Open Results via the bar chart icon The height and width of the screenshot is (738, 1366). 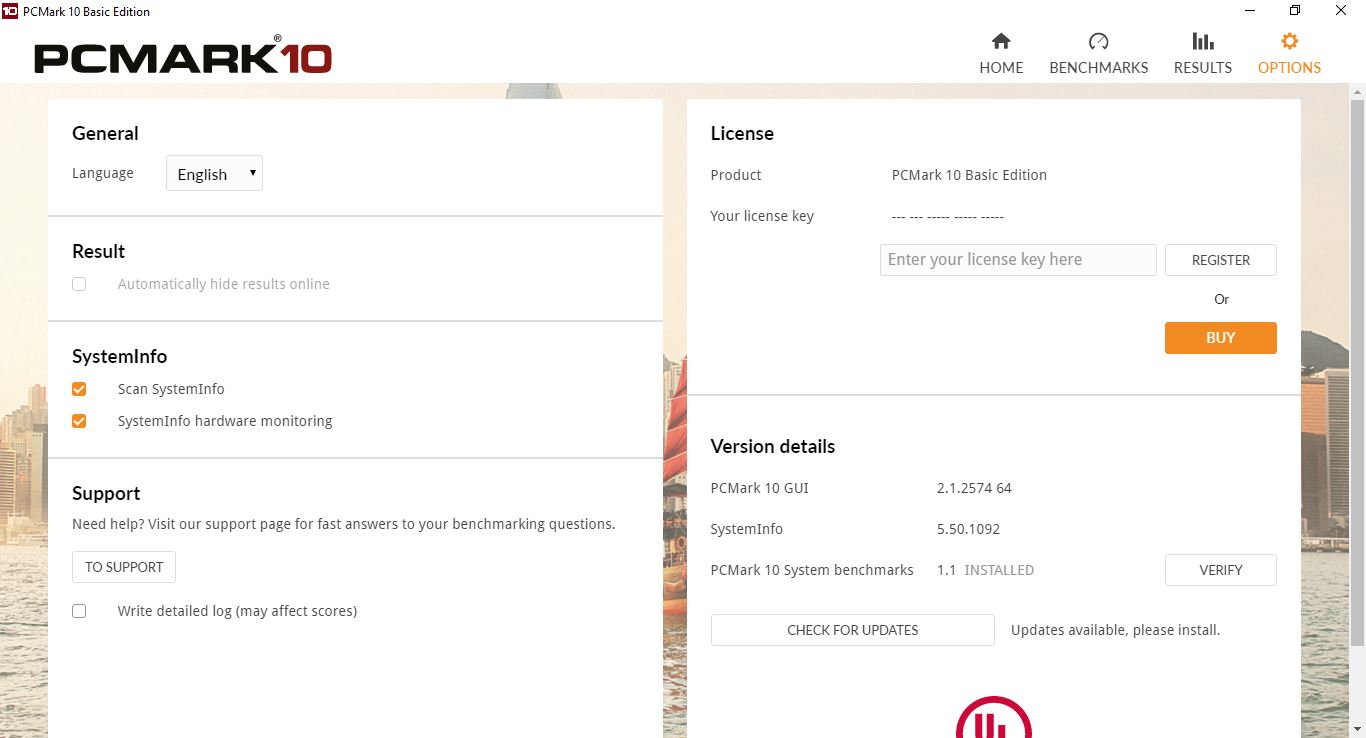1203,41
